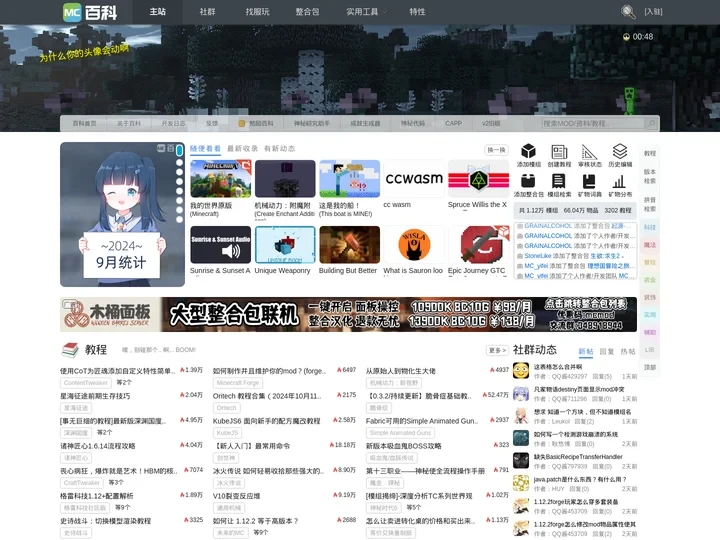This screenshot has width=720, height=540.
Task: Open StoneLike user link in activity feed
Action: (x=538, y=256)
